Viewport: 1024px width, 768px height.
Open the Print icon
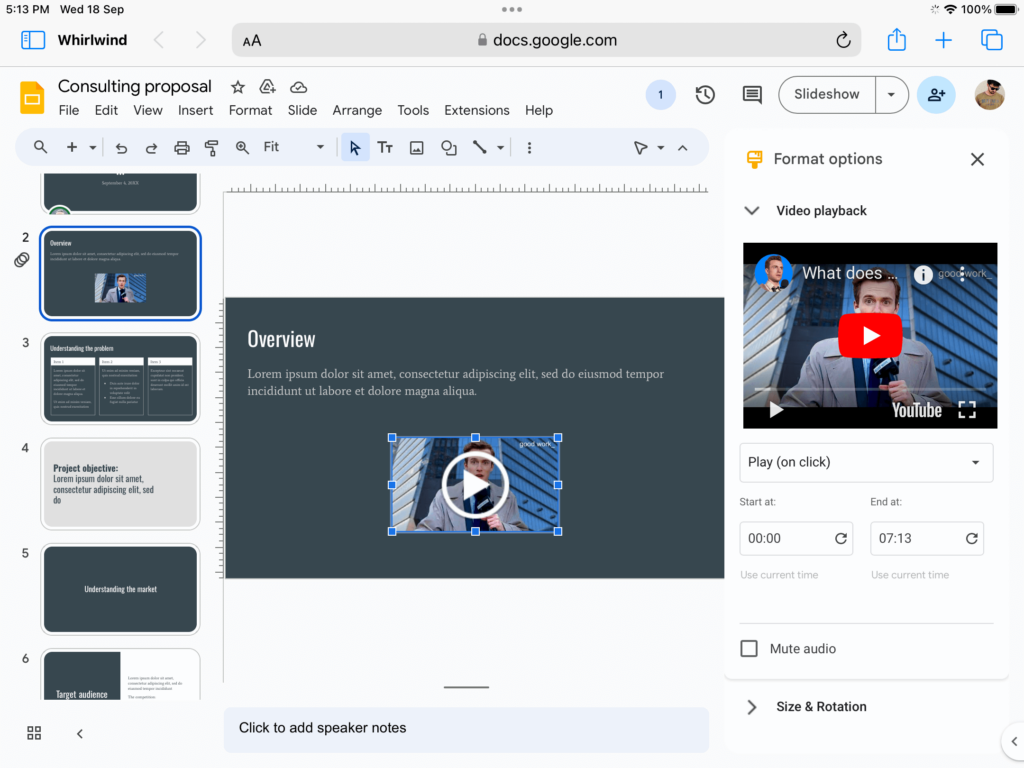(x=181, y=147)
